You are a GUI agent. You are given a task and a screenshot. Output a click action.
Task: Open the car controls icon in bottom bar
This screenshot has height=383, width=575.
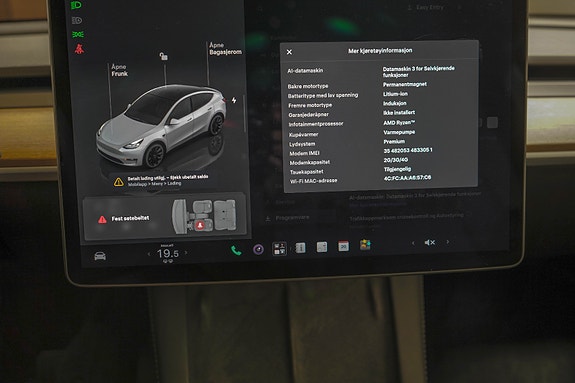[x=100, y=256]
